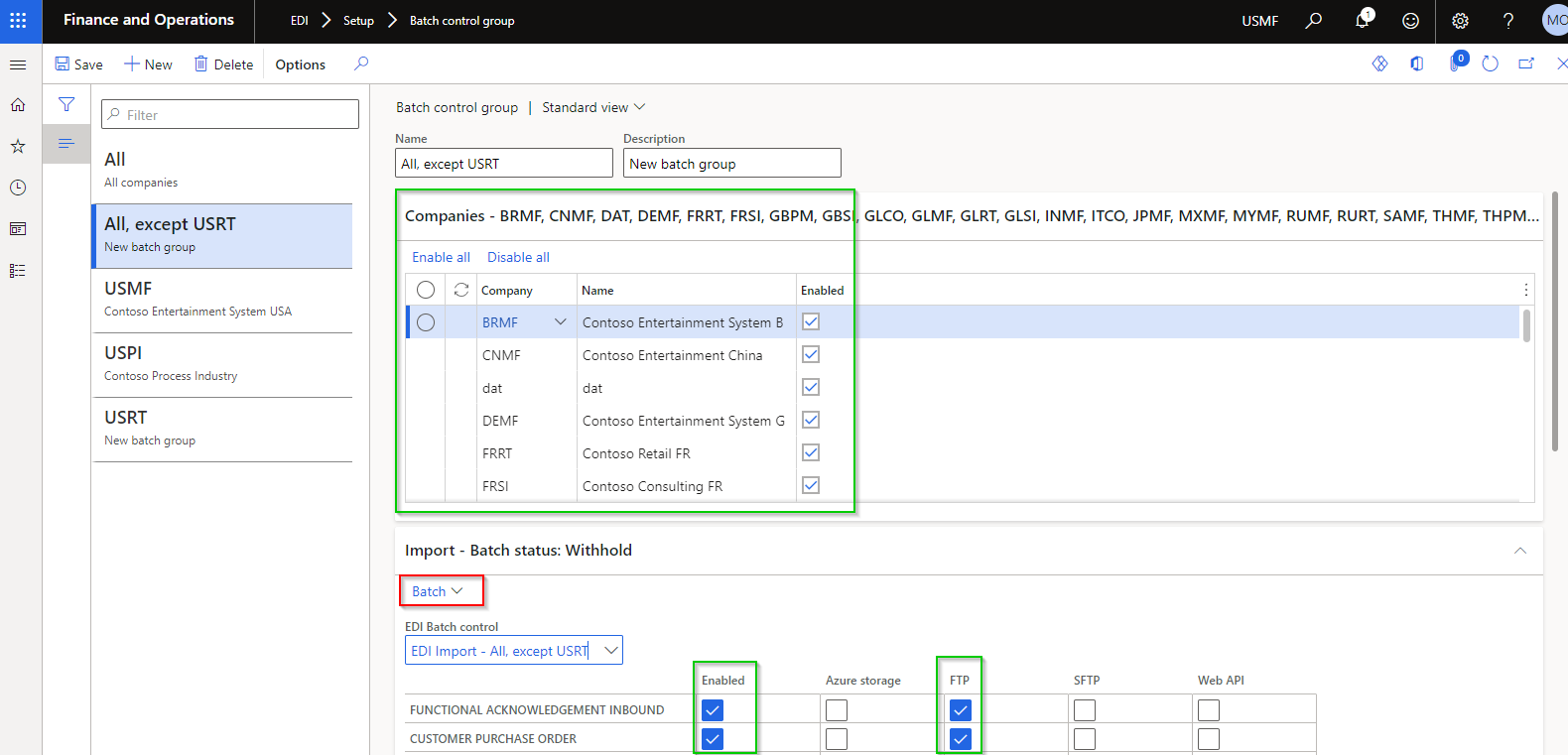The image size is (1568, 755).
Task: Collapse the Companies section header
Action: [x=970, y=215]
